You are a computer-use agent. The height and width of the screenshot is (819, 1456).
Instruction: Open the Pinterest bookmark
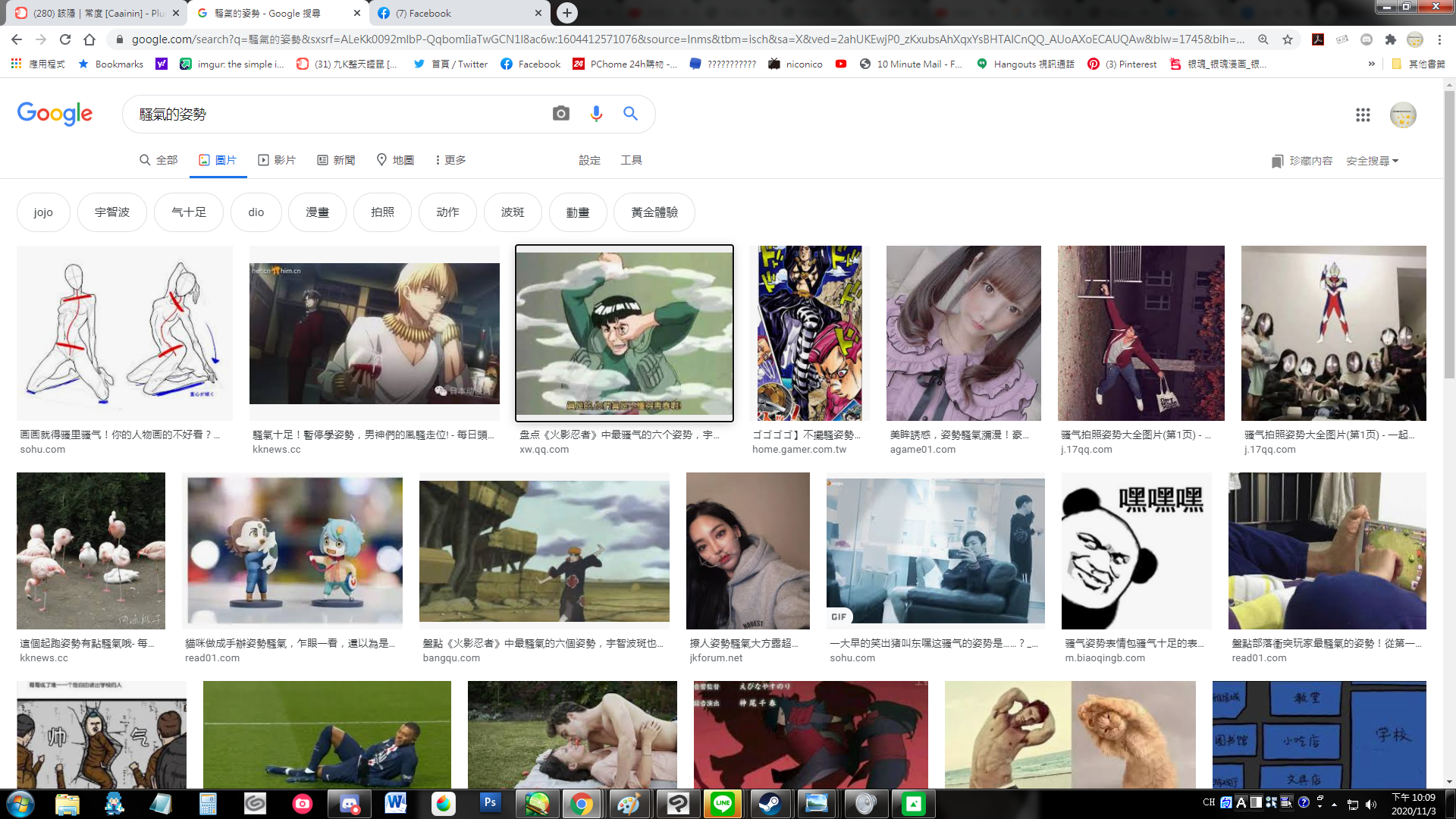point(1122,64)
